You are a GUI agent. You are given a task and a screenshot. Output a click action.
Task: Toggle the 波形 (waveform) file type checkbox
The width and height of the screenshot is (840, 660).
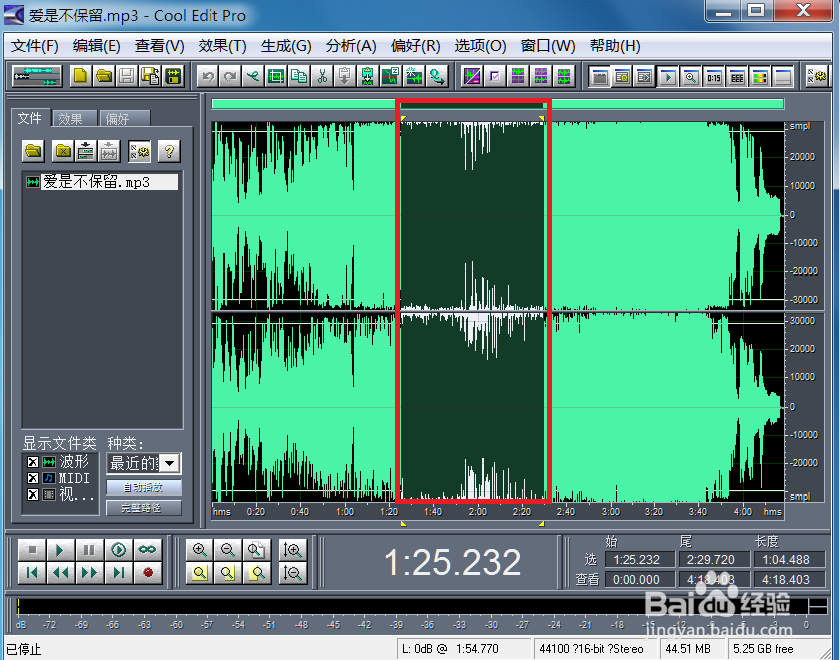[33, 462]
